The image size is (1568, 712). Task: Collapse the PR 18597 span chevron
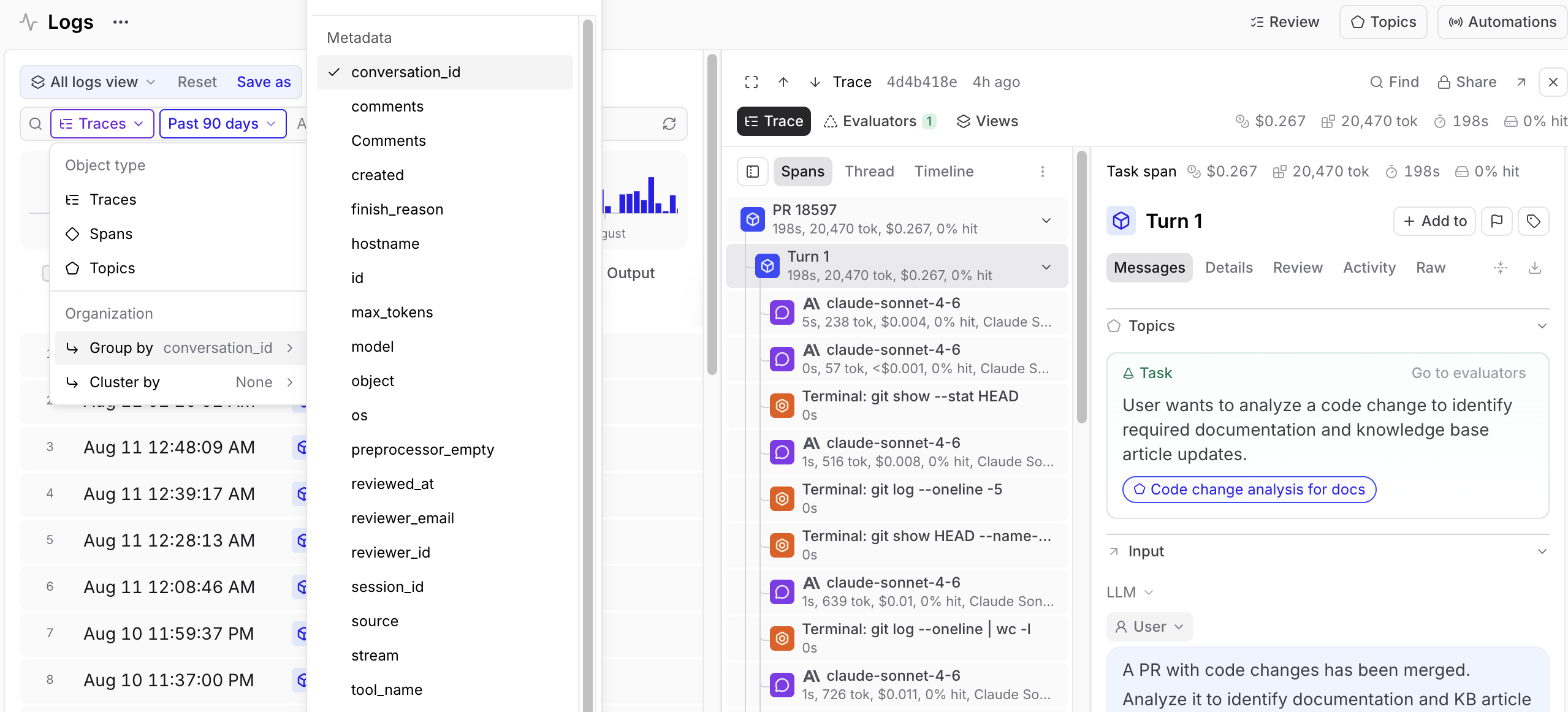(1046, 221)
